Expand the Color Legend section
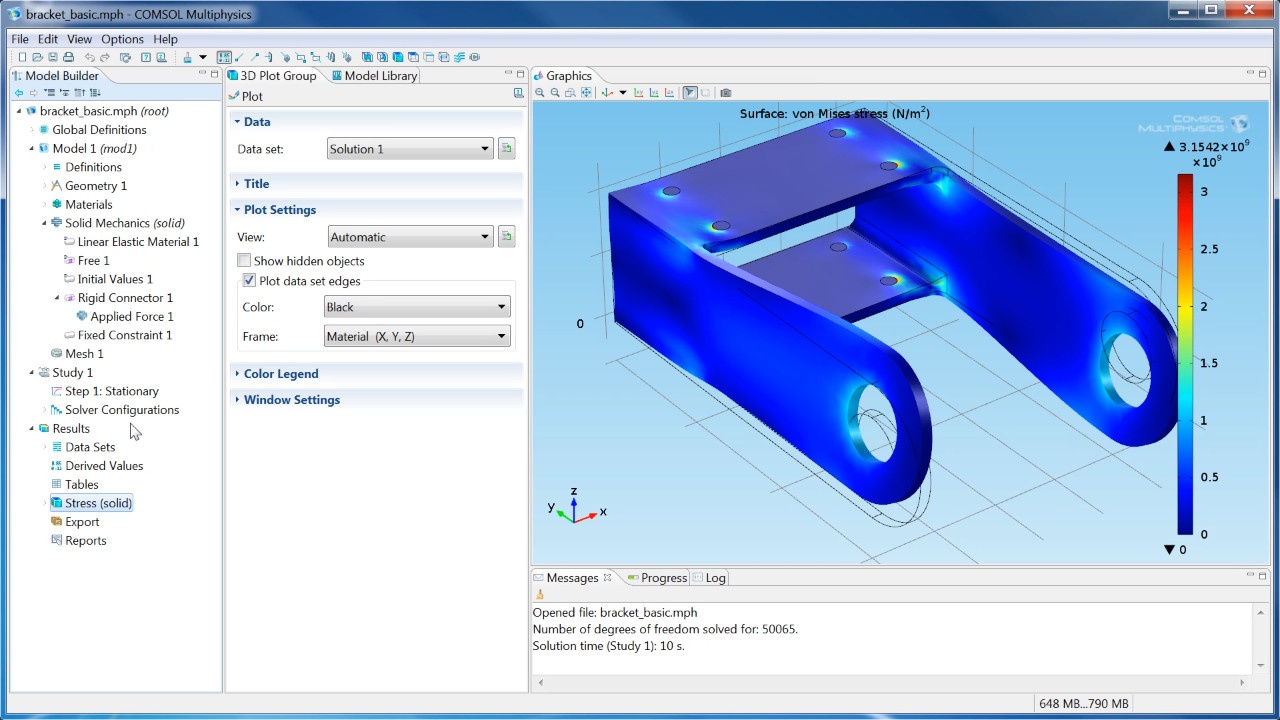This screenshot has width=1280, height=720. tap(281, 373)
